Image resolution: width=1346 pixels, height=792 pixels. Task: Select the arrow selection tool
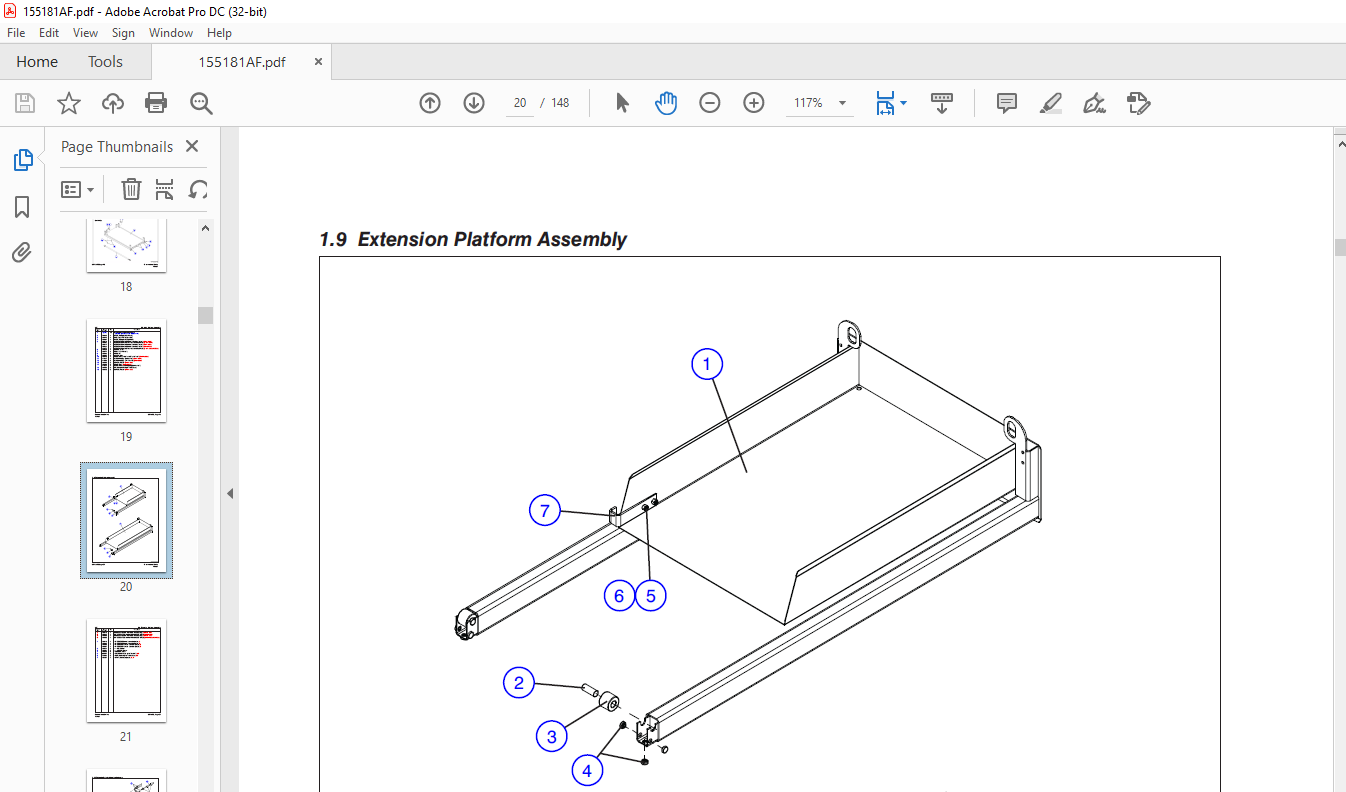pyautogui.click(x=622, y=103)
